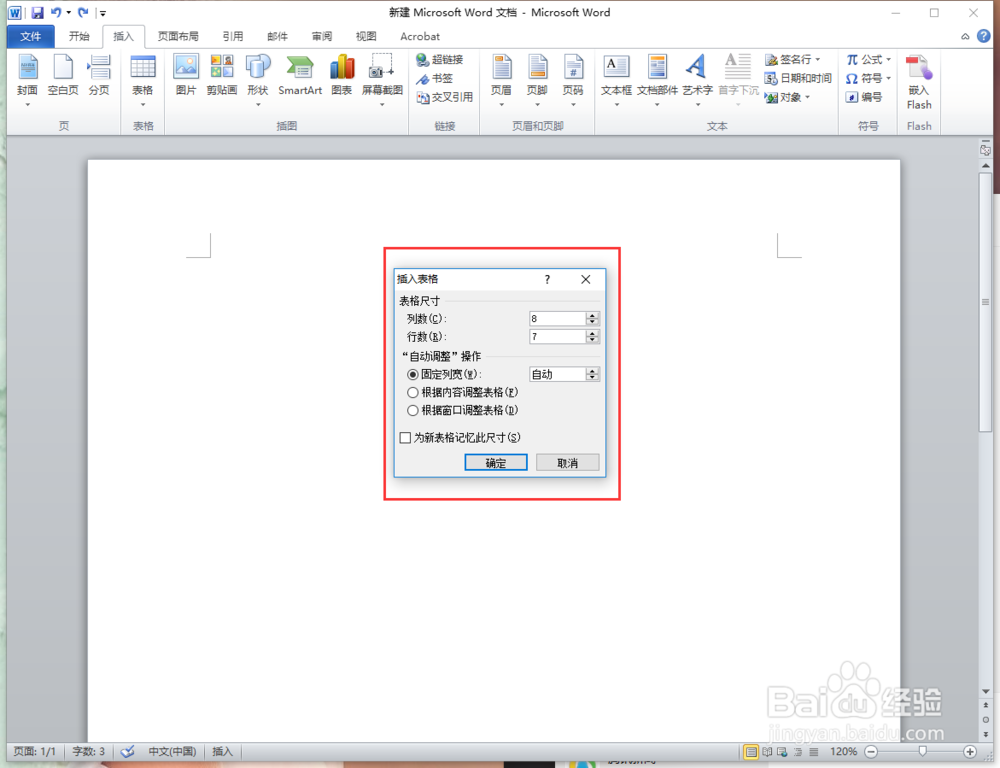This screenshot has height=768, width=1000.
Task: Switch to Print Layout view button
Action: click(751, 752)
